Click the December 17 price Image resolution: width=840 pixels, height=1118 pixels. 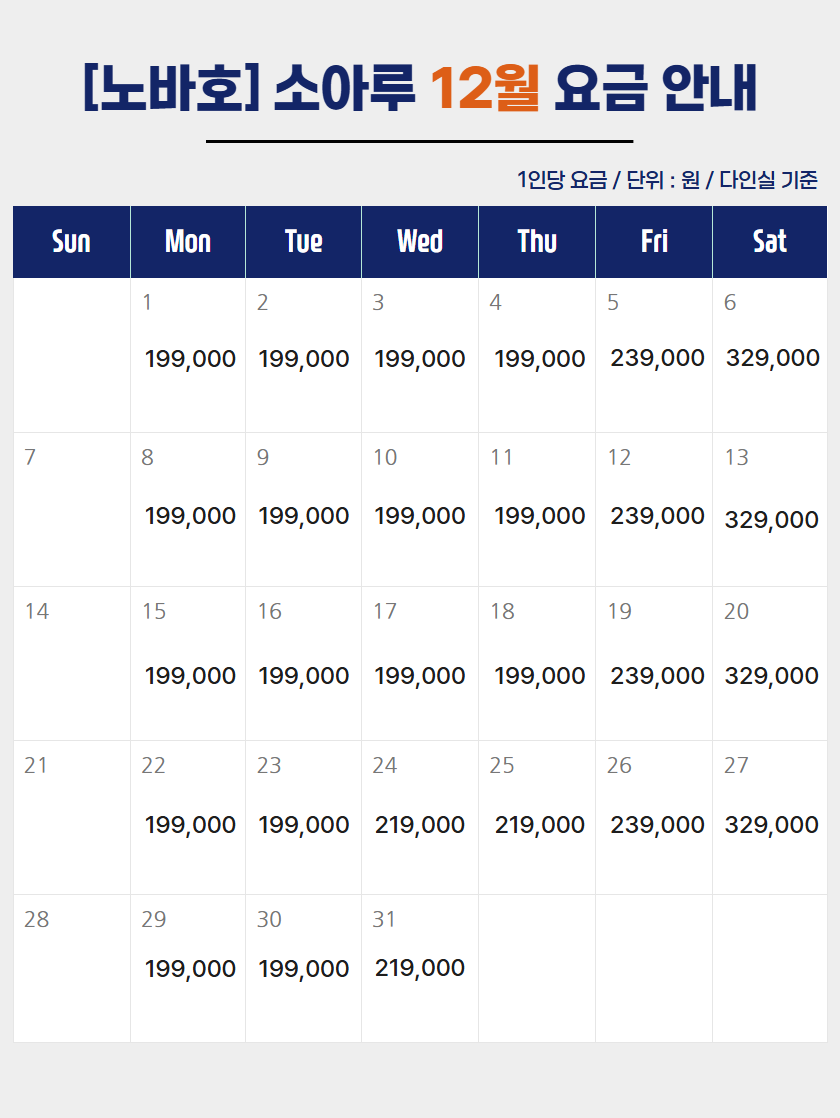tap(420, 675)
